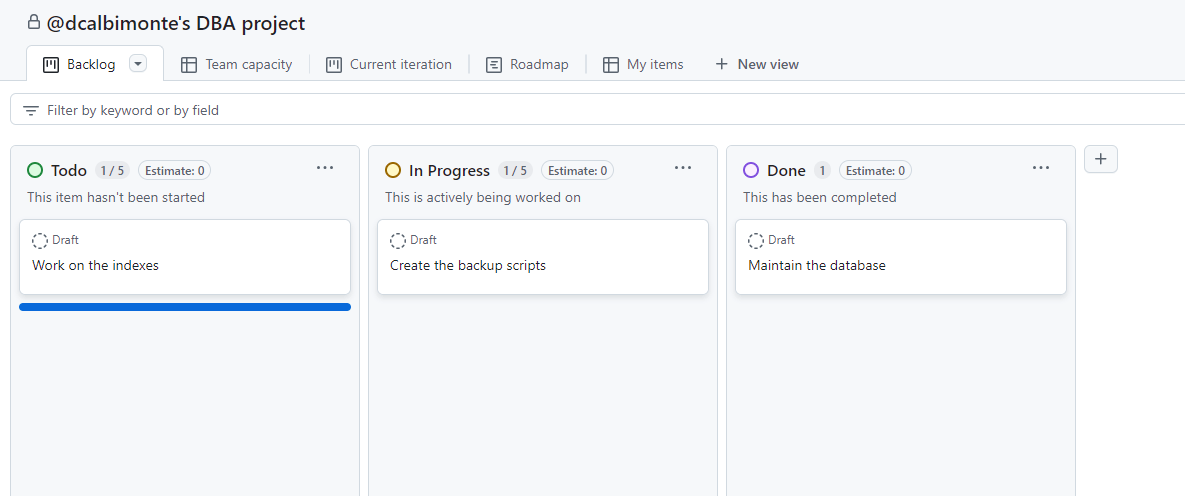
Task: Click the draft icon on indexes card
Action: click(40, 241)
